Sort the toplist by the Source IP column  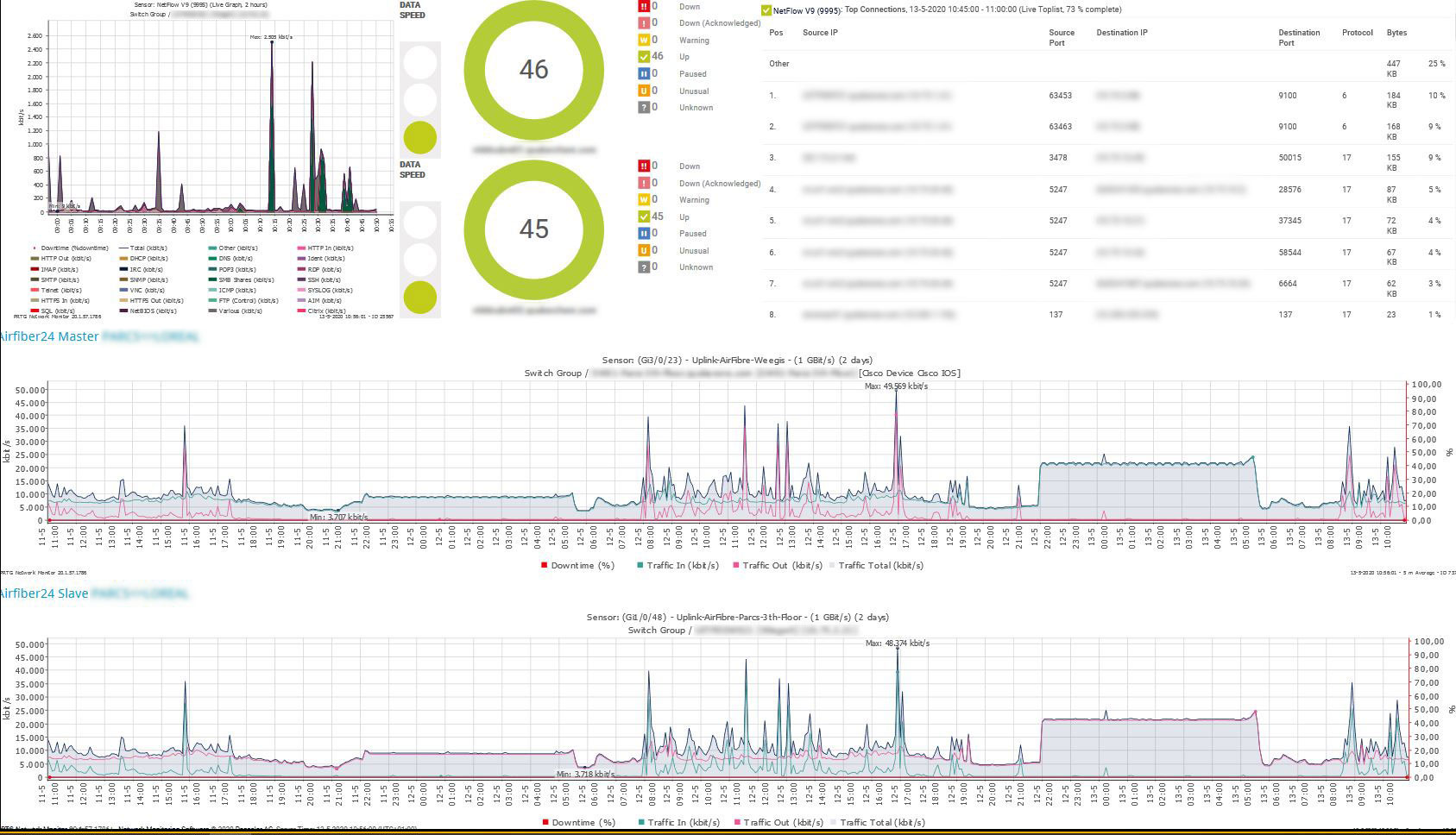[820, 33]
